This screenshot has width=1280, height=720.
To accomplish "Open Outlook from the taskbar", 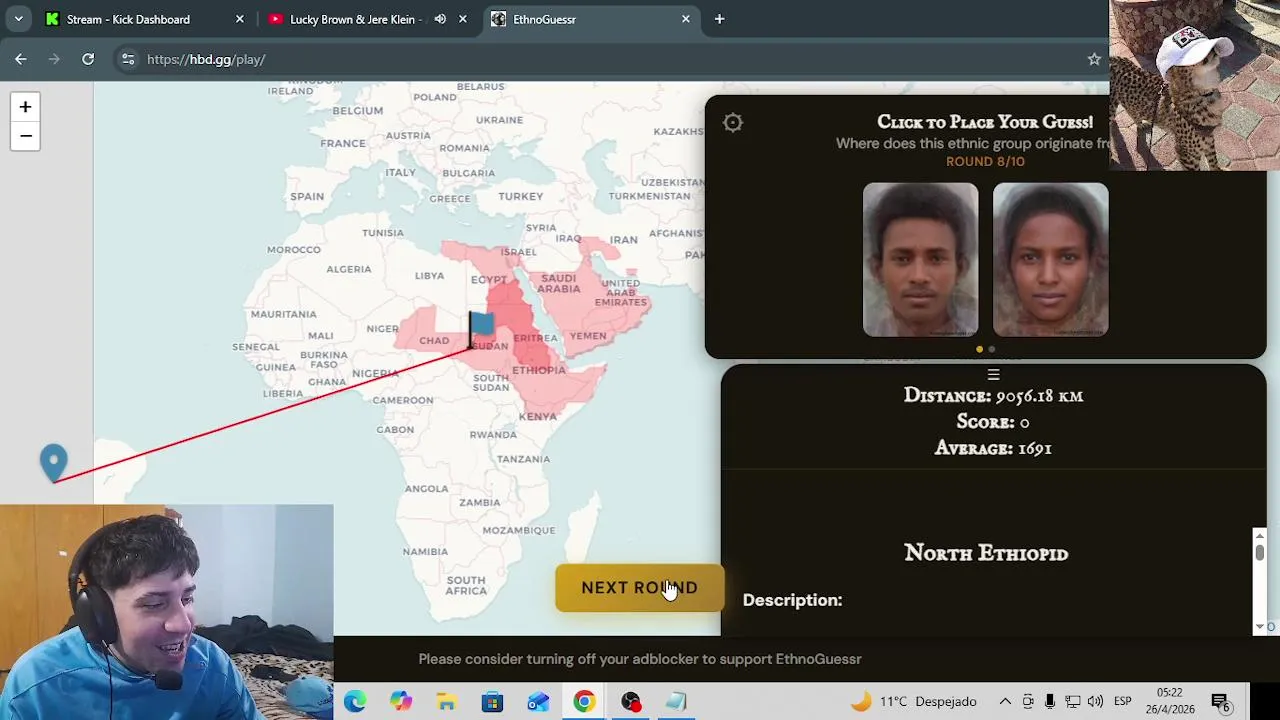I will click(538, 702).
